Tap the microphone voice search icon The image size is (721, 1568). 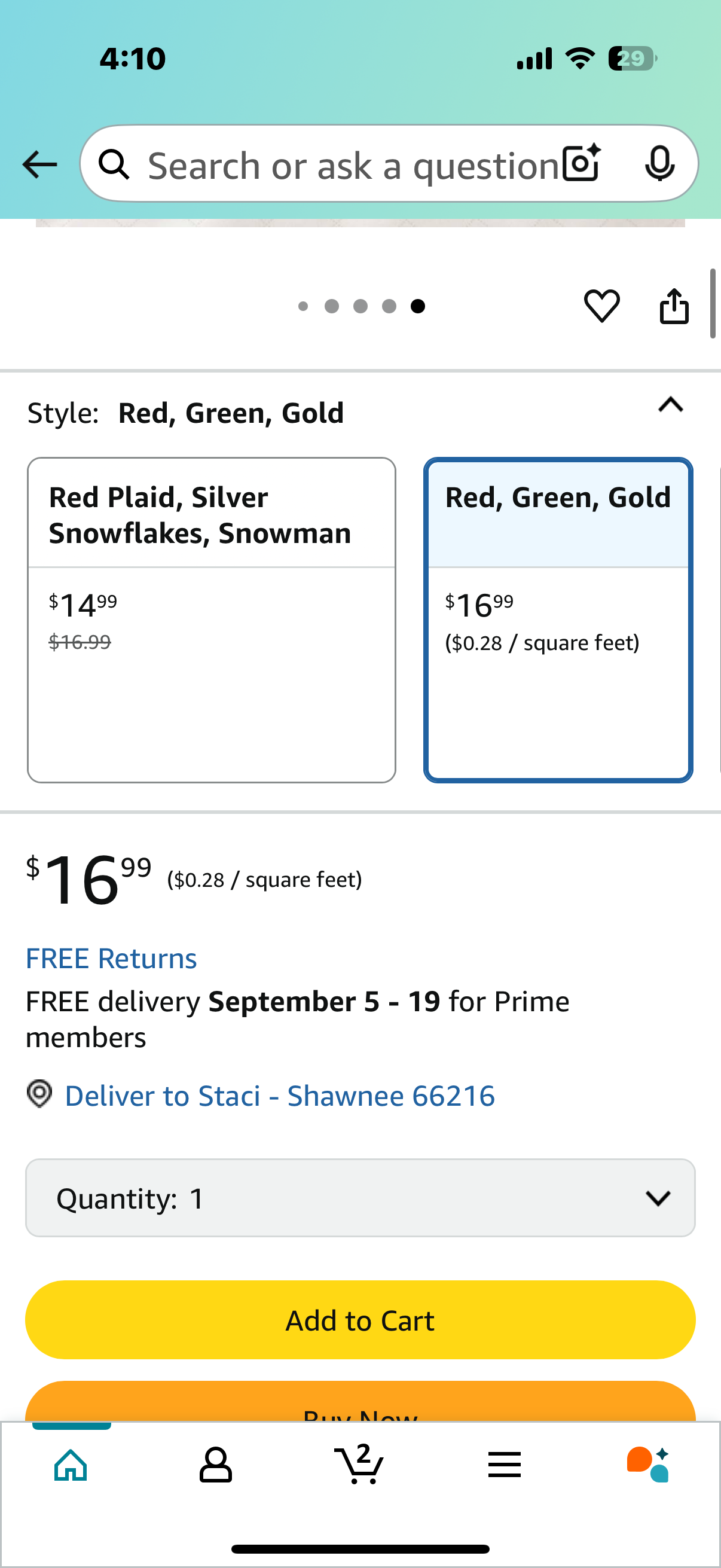(659, 164)
